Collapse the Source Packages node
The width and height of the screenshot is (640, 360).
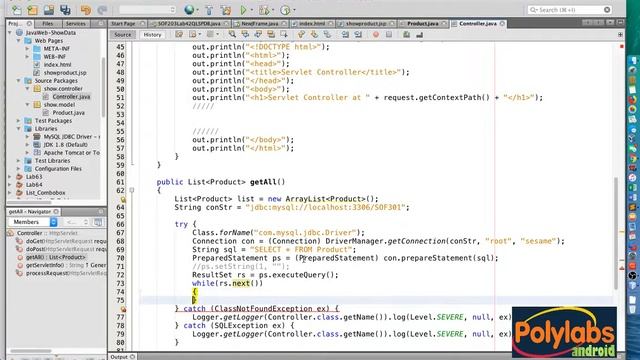point(19,81)
